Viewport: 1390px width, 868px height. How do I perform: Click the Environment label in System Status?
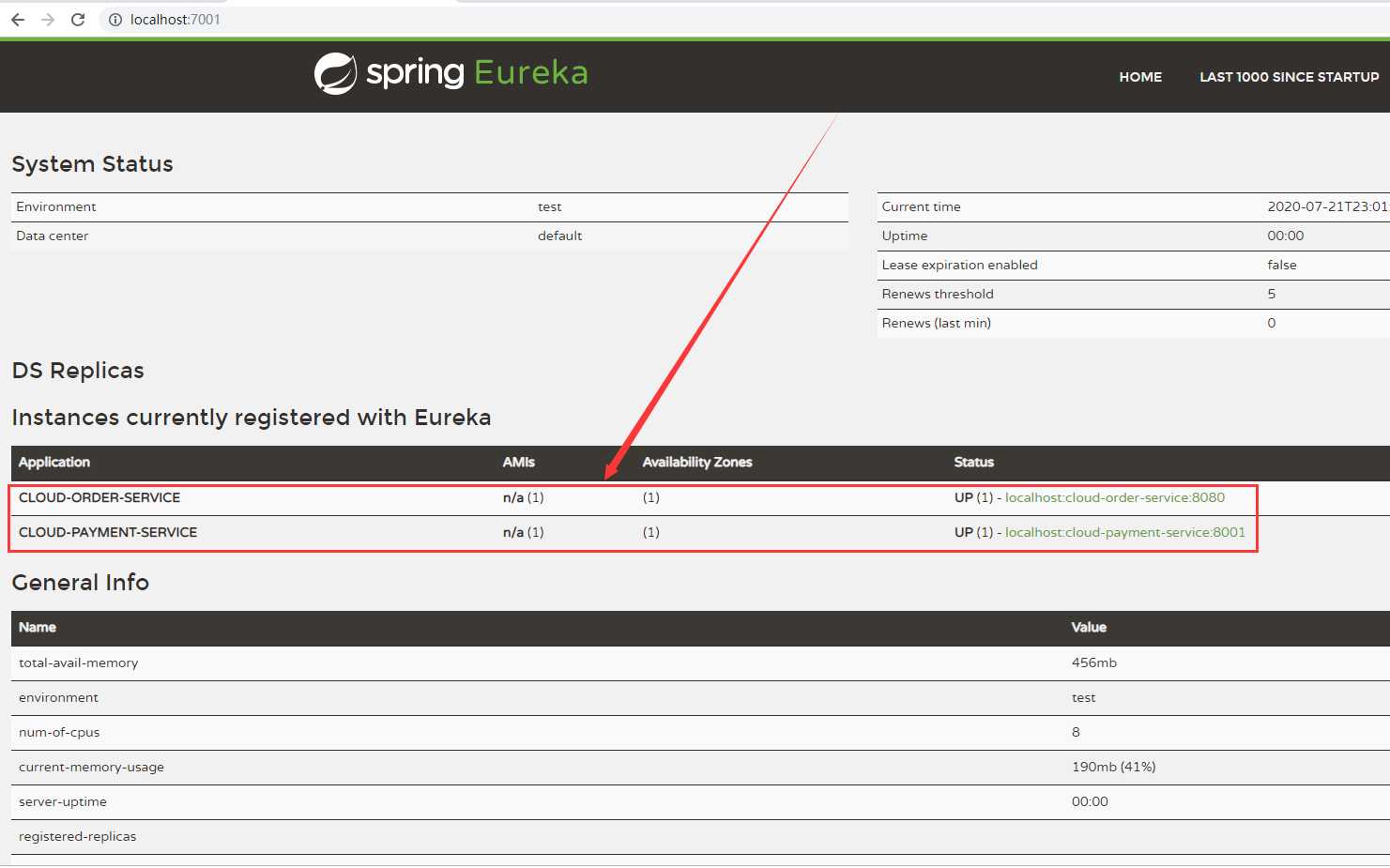click(56, 206)
